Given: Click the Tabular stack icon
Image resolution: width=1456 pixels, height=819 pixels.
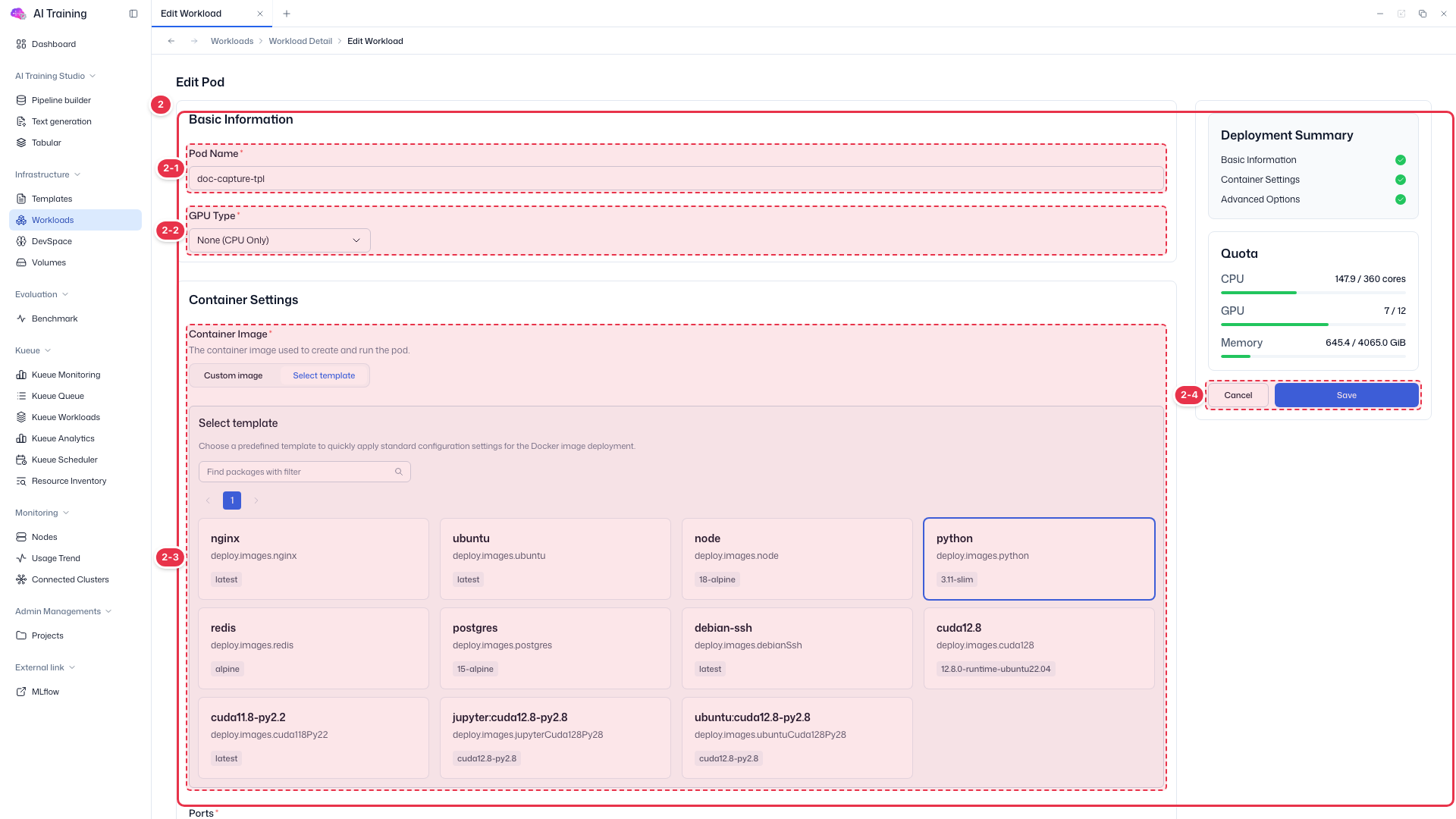Looking at the screenshot, I should pos(21,143).
